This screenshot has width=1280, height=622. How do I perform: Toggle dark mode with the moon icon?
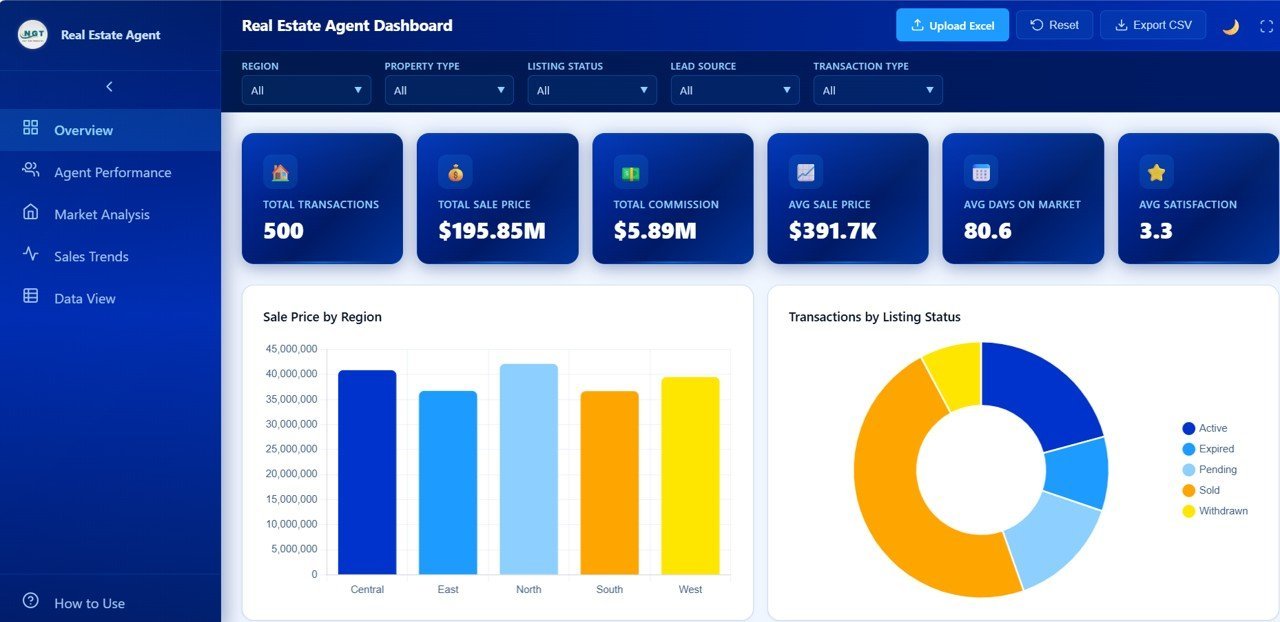click(1231, 24)
